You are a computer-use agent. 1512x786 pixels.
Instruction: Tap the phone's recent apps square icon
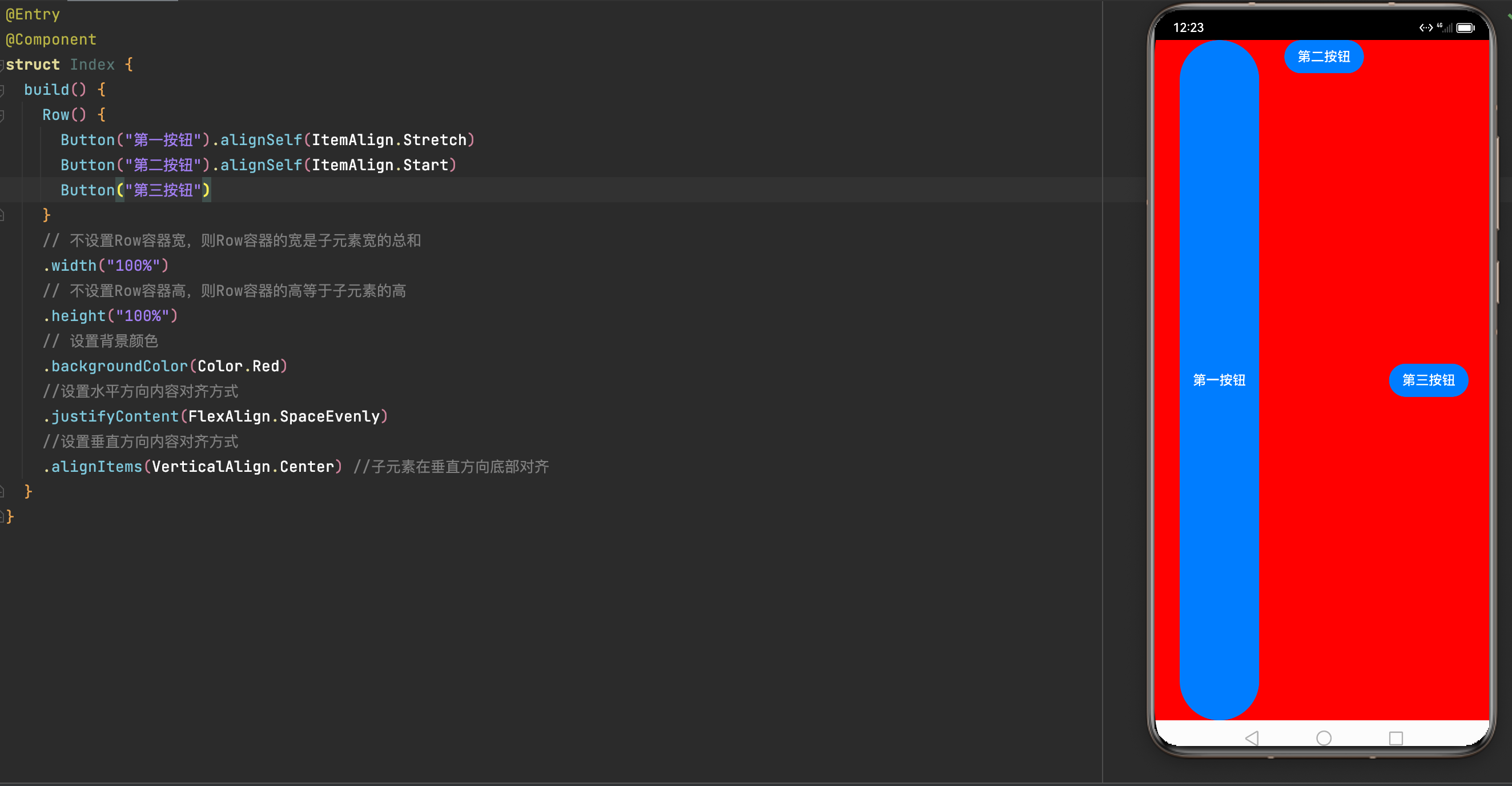pyautogui.click(x=1396, y=738)
